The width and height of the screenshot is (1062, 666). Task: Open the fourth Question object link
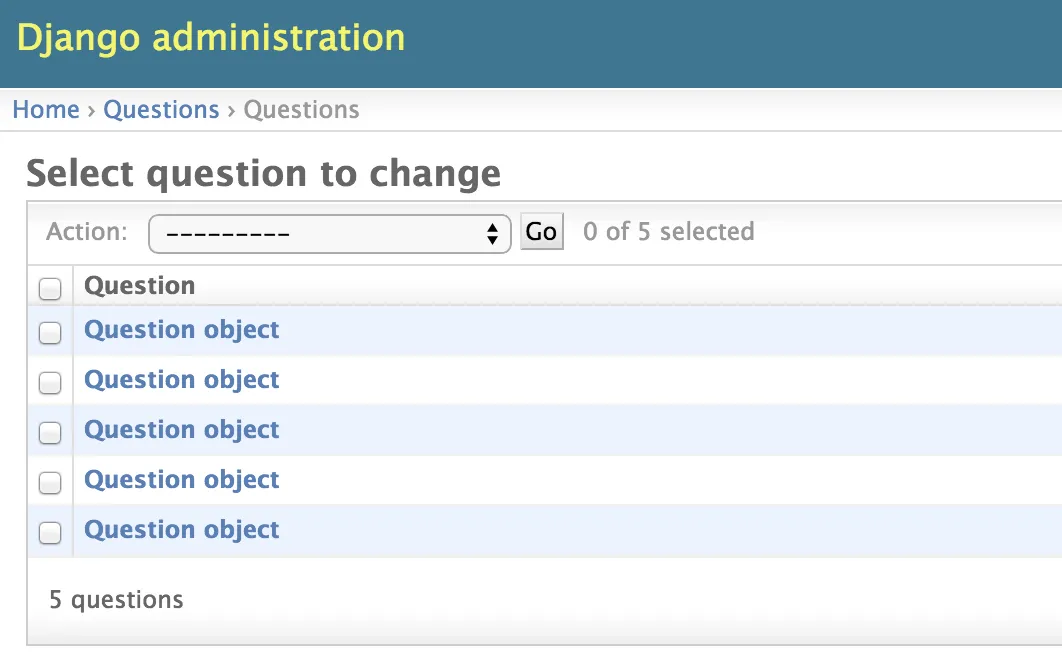pyautogui.click(x=181, y=480)
